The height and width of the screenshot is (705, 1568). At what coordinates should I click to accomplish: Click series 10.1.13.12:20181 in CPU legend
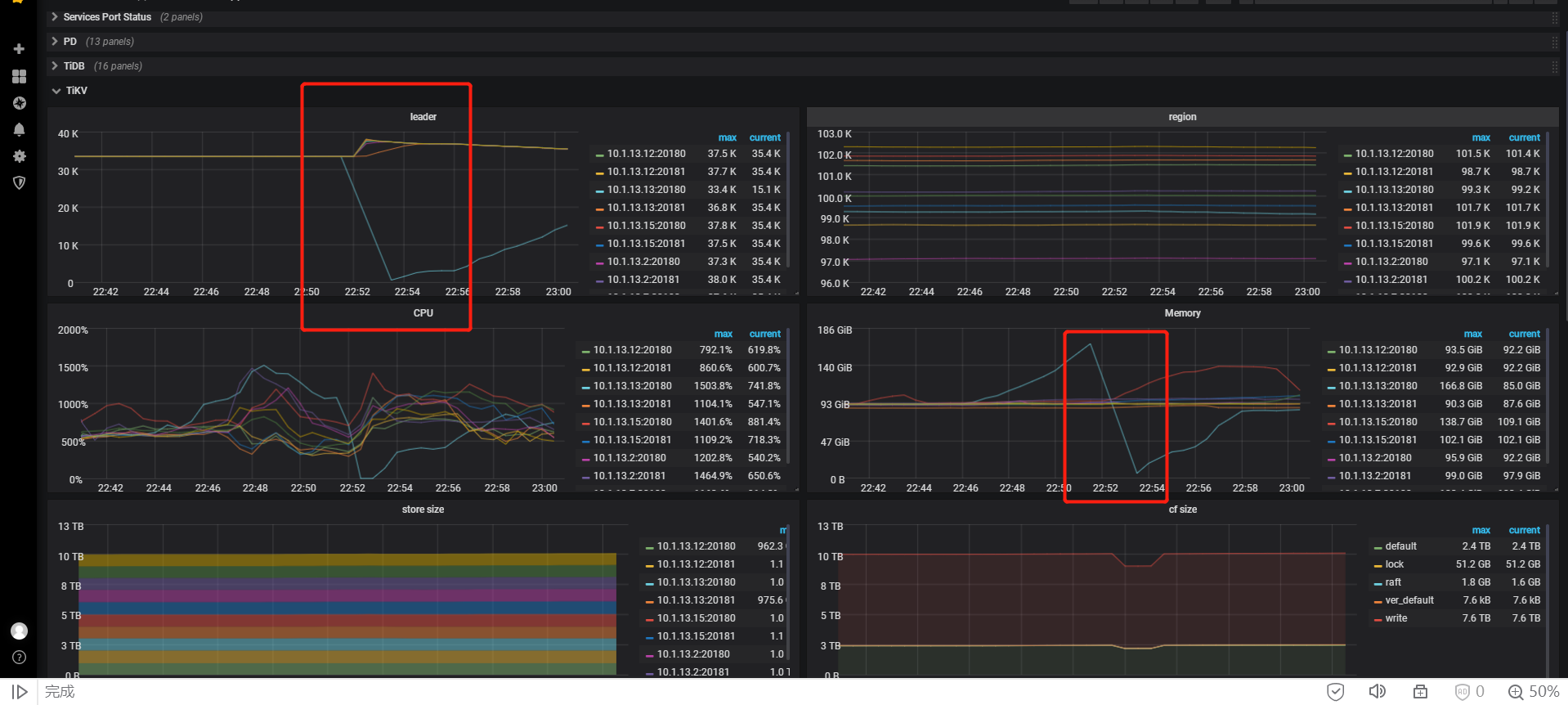pos(633,368)
